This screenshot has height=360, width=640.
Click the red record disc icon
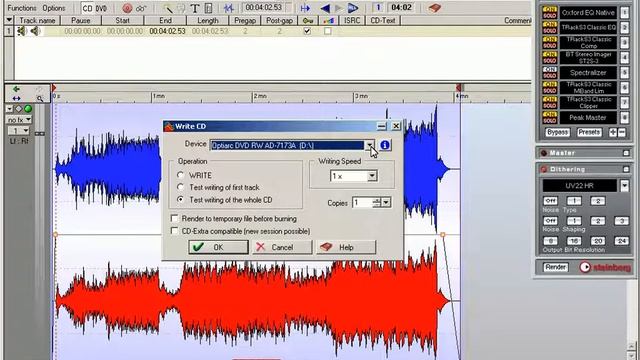coord(127,8)
